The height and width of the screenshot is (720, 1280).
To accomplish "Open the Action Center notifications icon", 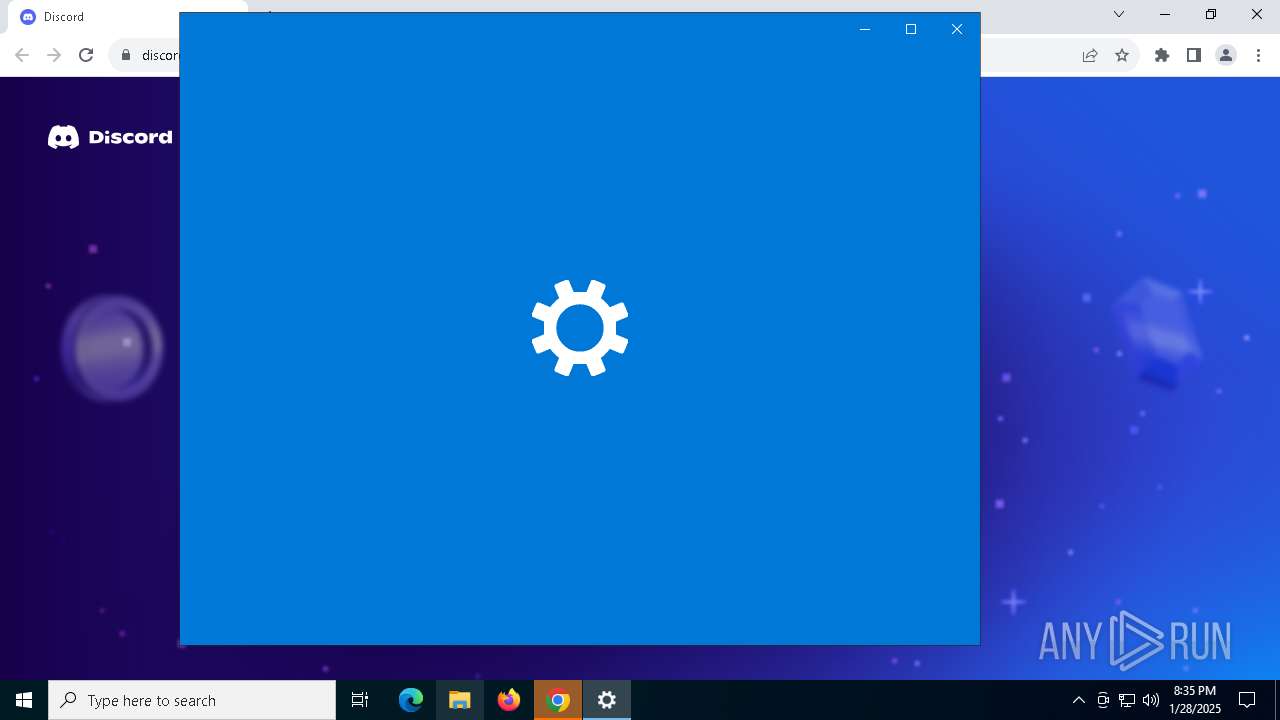I will tap(1247, 700).
